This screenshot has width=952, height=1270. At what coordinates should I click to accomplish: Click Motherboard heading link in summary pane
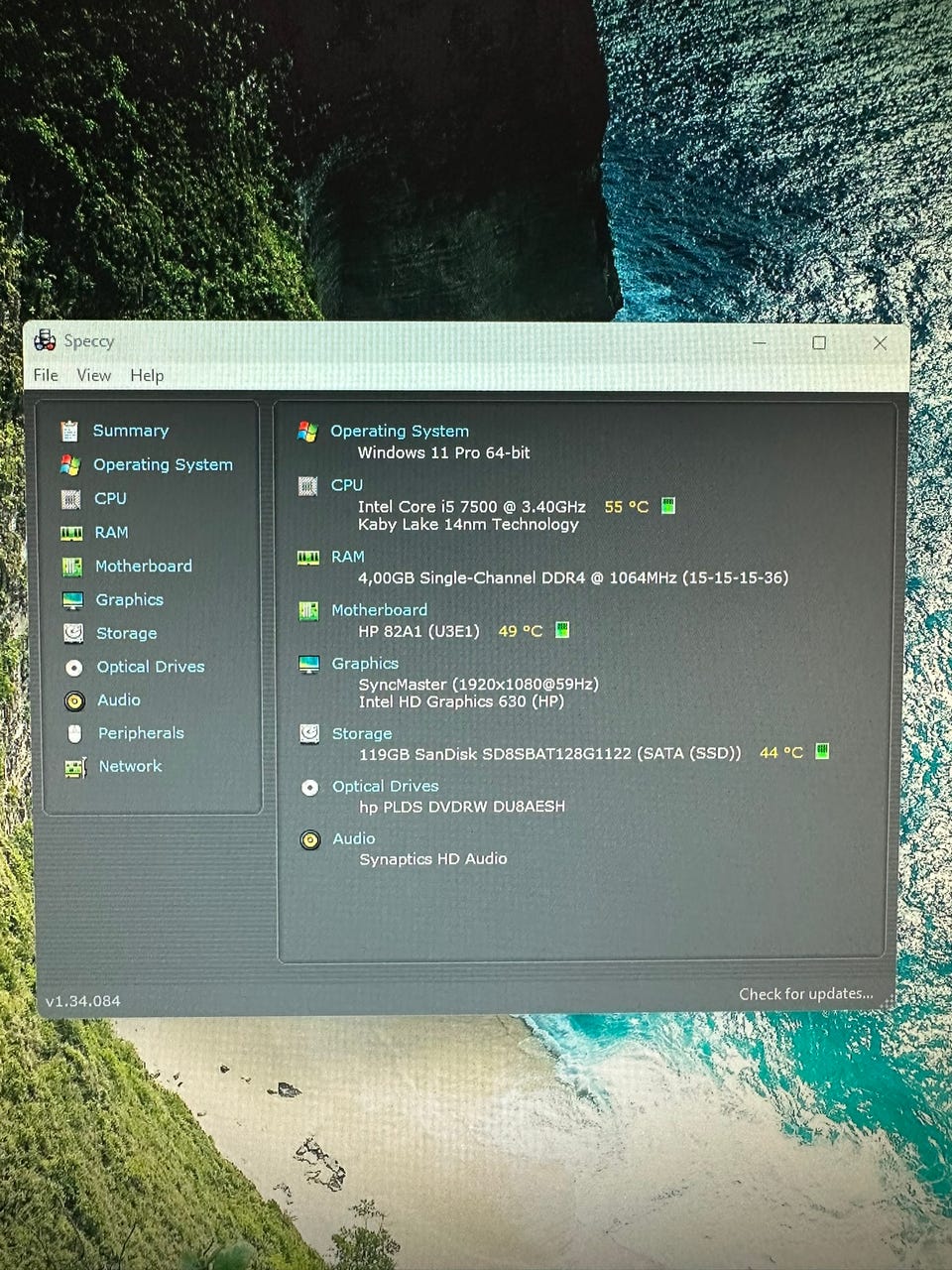pyautogui.click(x=380, y=610)
